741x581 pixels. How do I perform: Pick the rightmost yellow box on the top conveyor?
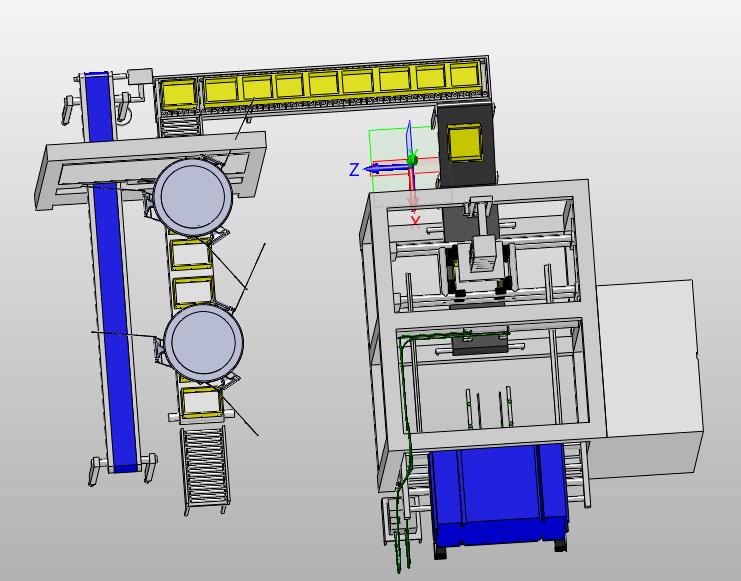click(x=466, y=75)
